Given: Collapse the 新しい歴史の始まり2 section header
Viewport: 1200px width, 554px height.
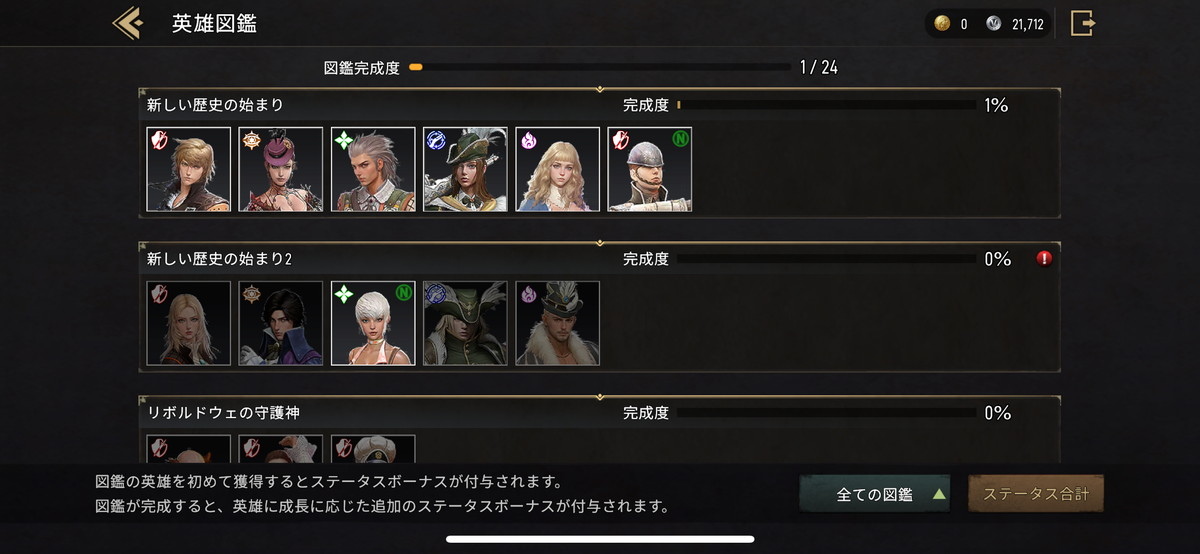Looking at the screenshot, I should (600, 258).
